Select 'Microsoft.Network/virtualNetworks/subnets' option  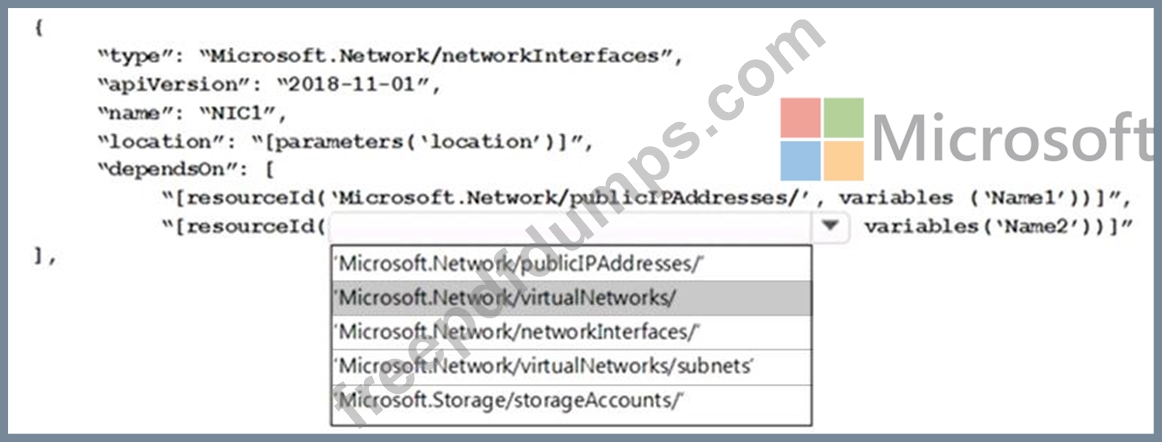click(571, 366)
